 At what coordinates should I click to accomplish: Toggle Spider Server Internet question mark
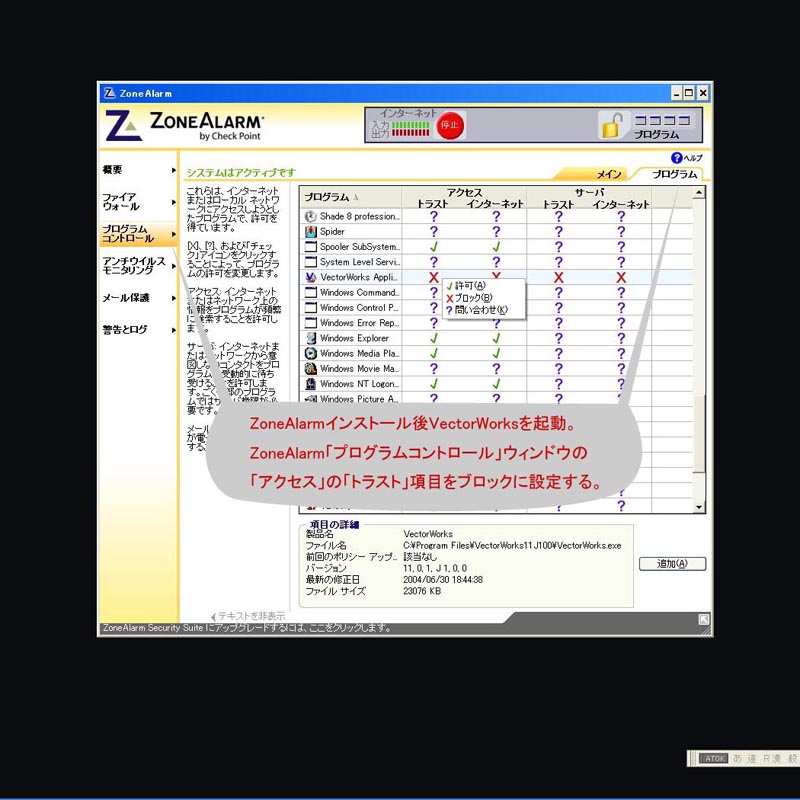[x=621, y=232]
